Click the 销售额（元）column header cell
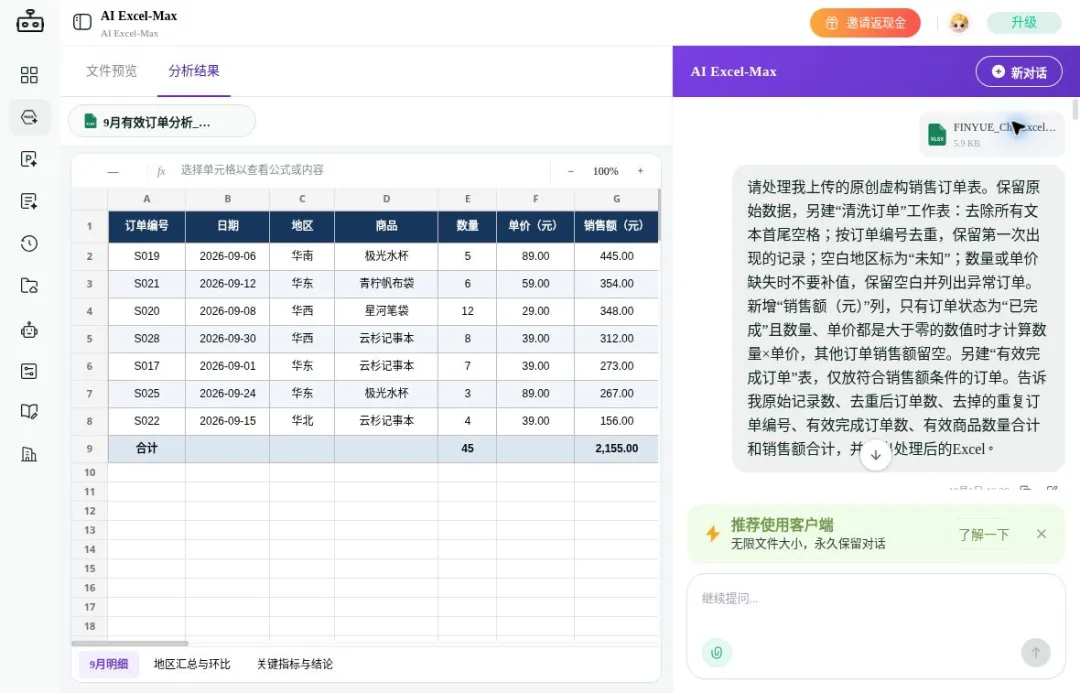Screen dimensions: 1080x693 616,226
